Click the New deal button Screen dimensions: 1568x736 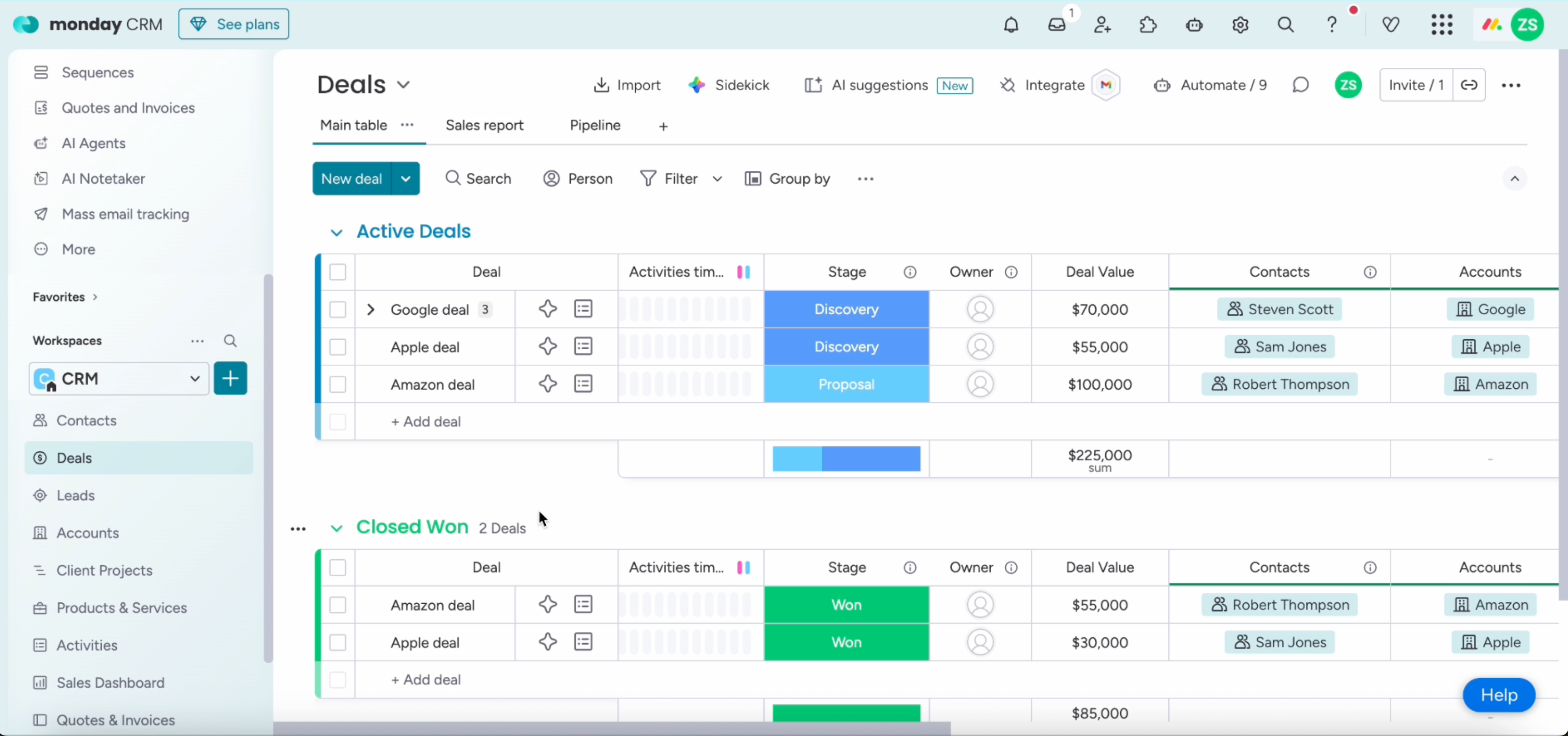pyautogui.click(x=352, y=178)
